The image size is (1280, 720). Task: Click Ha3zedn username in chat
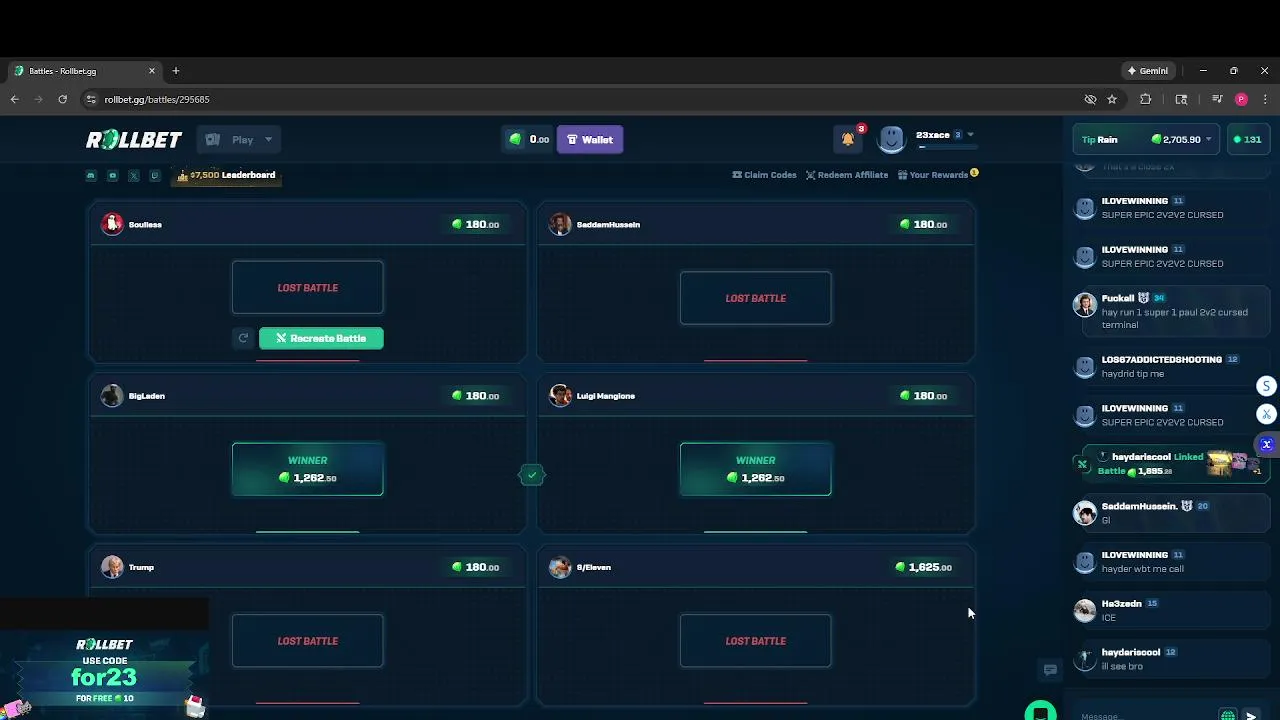point(1121,604)
